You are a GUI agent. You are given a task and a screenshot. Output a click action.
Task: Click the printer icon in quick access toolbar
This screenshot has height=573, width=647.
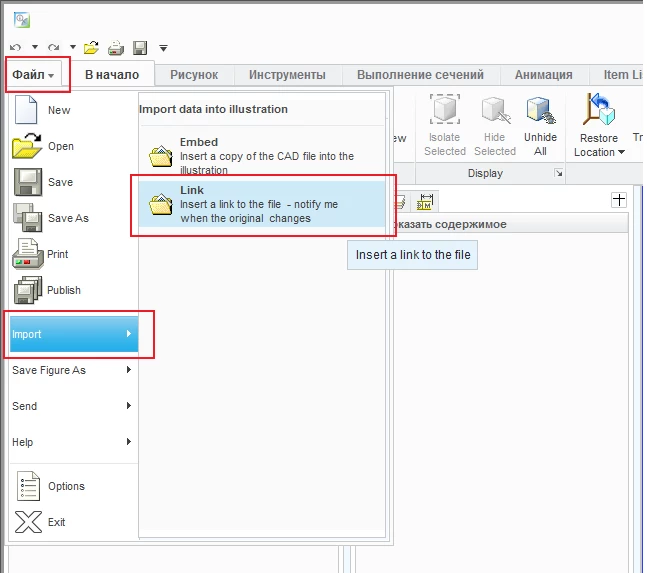click(x=116, y=48)
